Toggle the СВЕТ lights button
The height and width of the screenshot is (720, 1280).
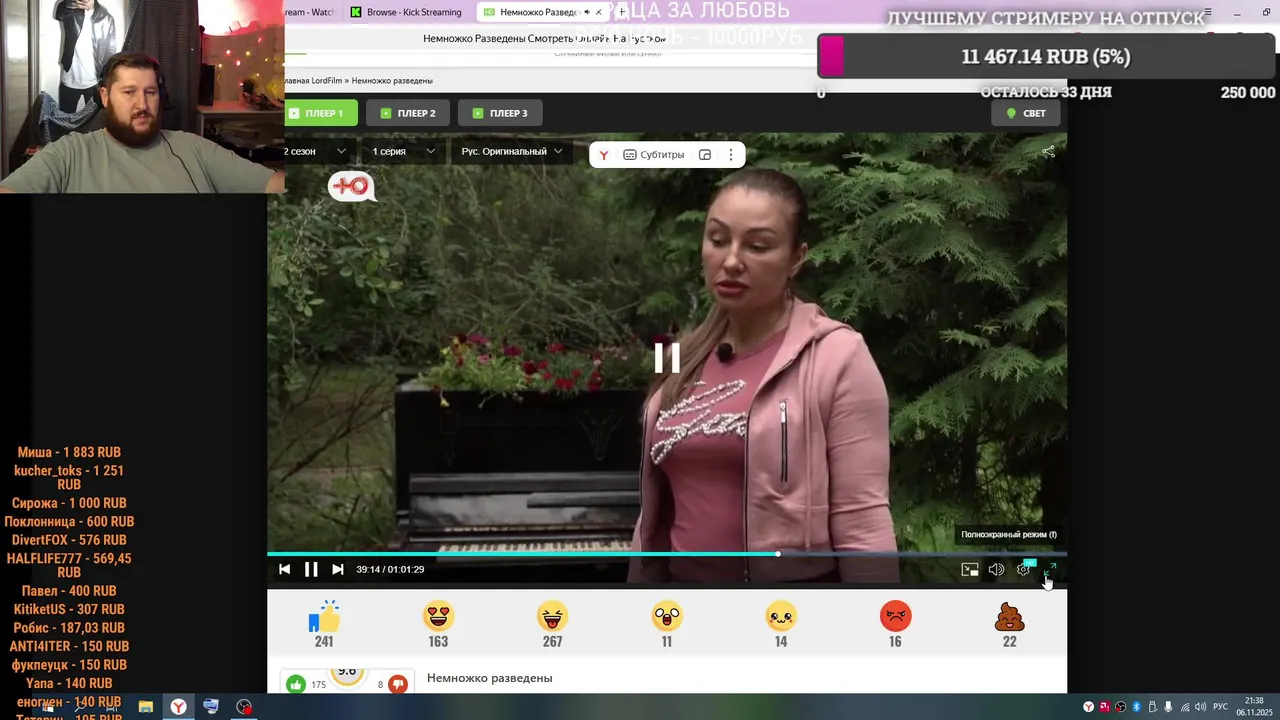[1026, 113]
